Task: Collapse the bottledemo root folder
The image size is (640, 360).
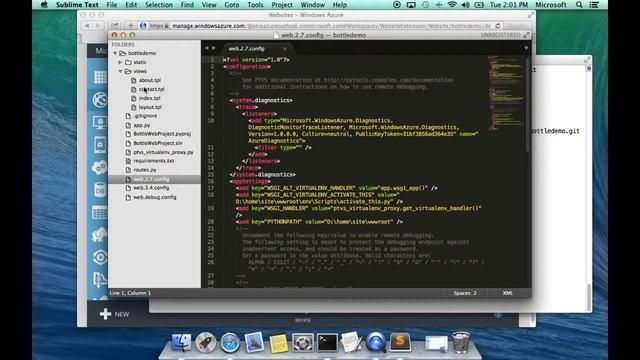Action: pyautogui.click(x=115, y=53)
